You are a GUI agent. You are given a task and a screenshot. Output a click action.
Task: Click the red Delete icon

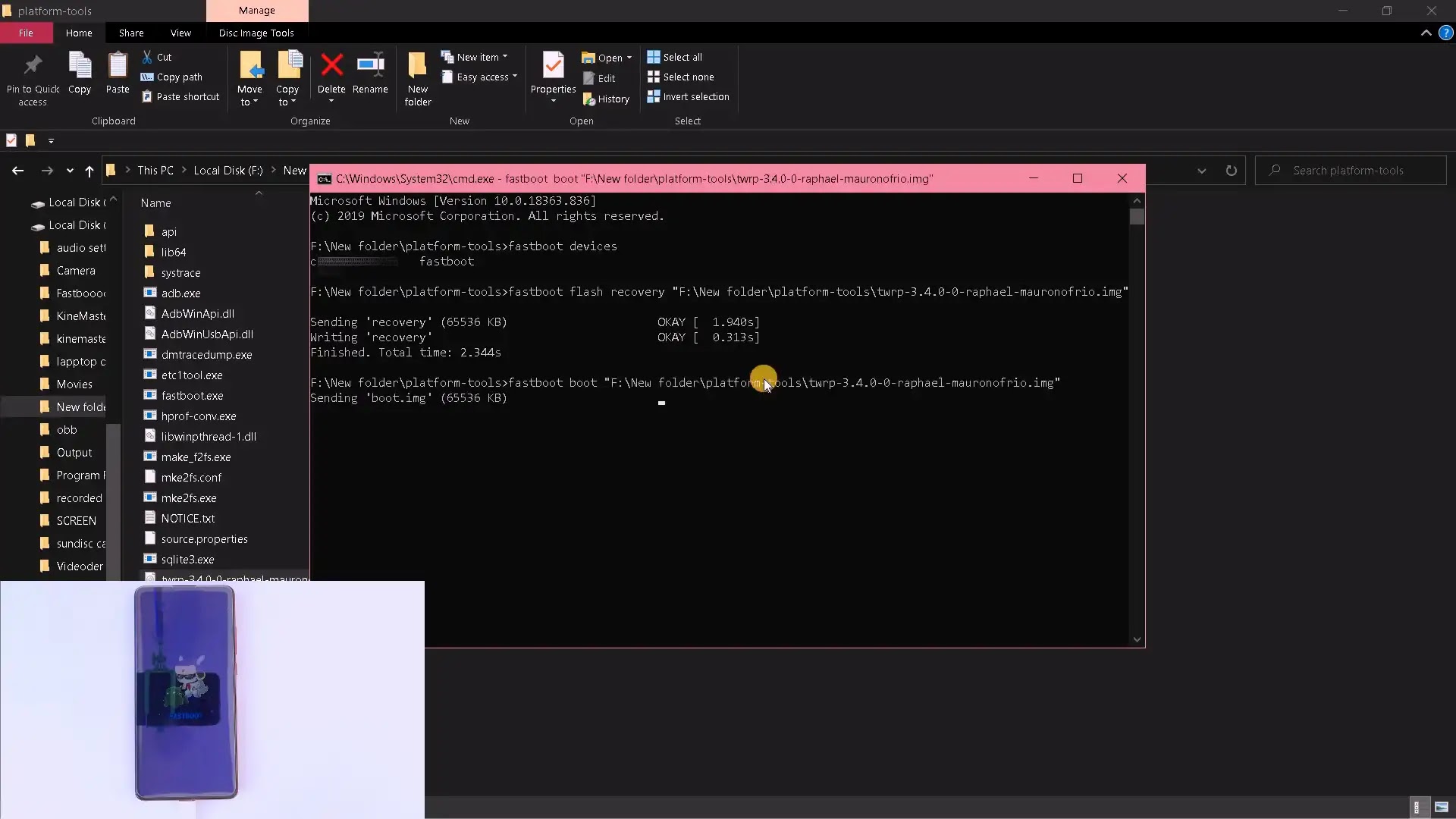coord(331,65)
